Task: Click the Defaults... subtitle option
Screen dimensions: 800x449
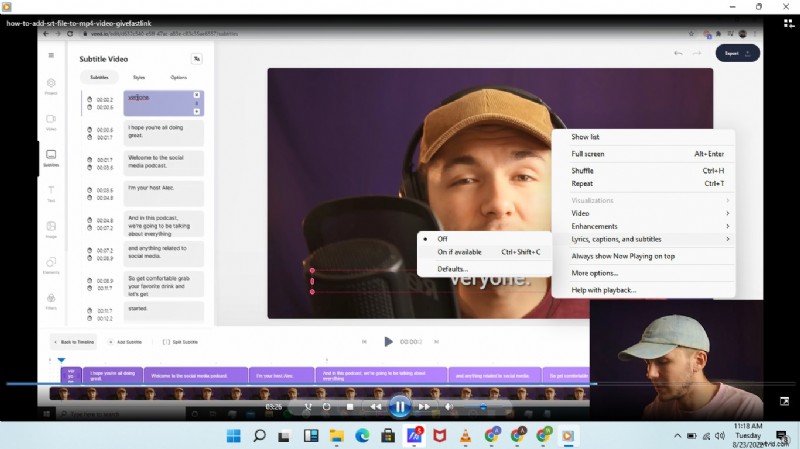Action: click(x=452, y=269)
